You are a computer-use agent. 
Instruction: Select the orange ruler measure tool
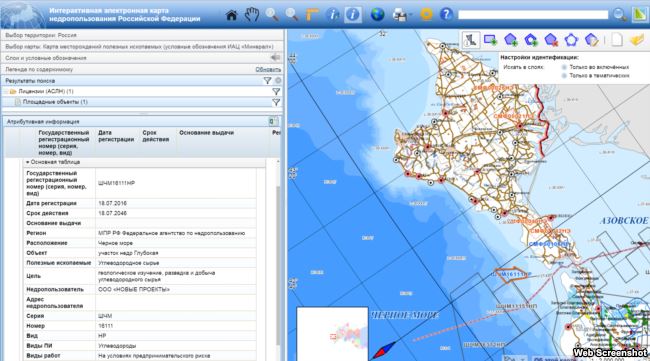312,15
